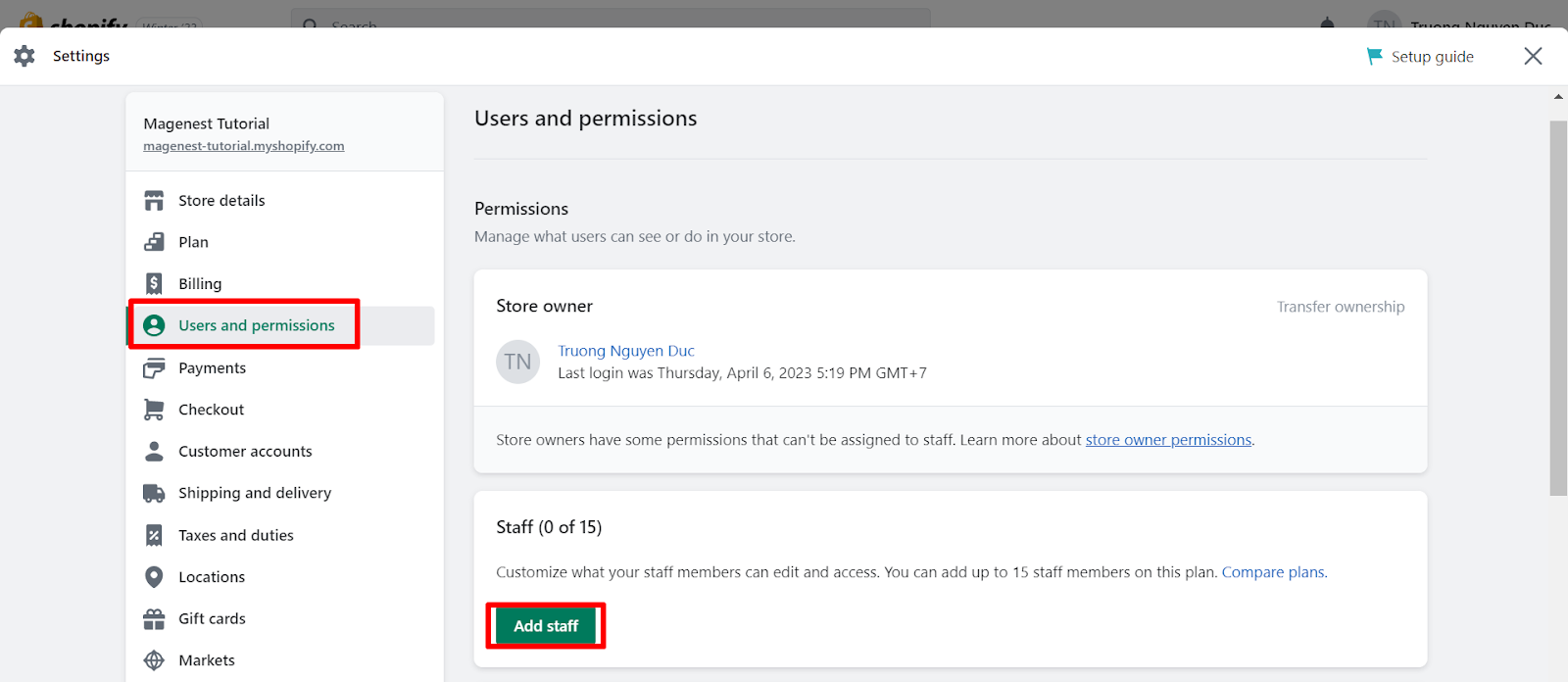1568x682 pixels.
Task: Click the Locations pin icon
Action: (154, 577)
